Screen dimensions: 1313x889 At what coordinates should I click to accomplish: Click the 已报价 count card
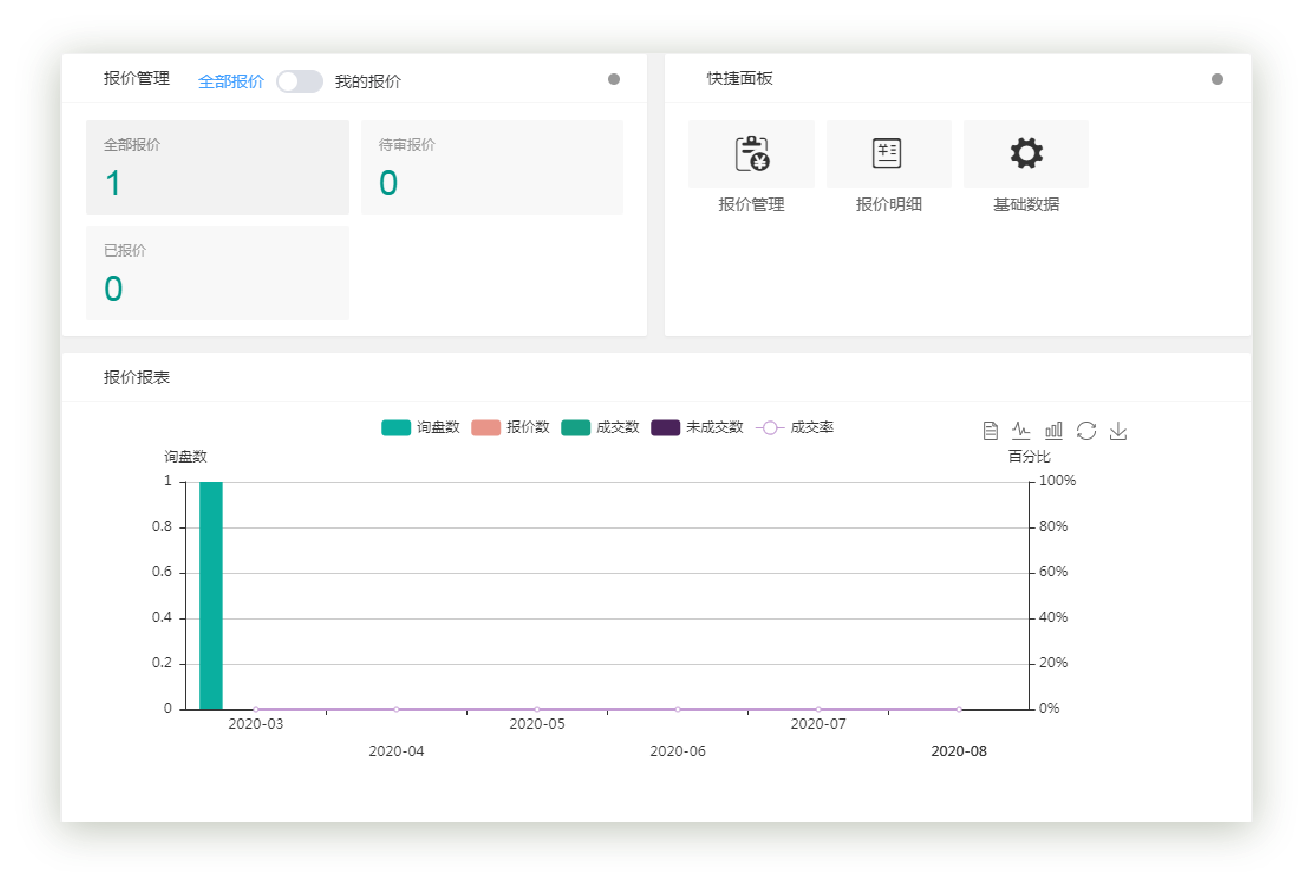pyautogui.click(x=217, y=273)
